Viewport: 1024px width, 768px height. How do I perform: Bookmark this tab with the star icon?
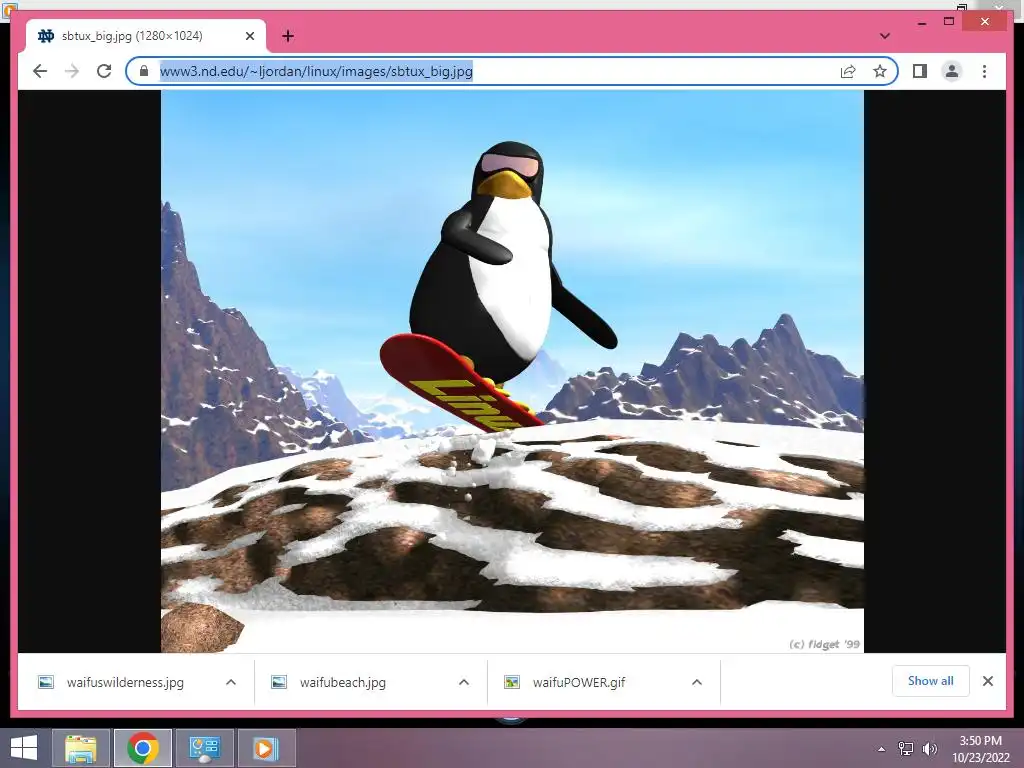(x=880, y=71)
